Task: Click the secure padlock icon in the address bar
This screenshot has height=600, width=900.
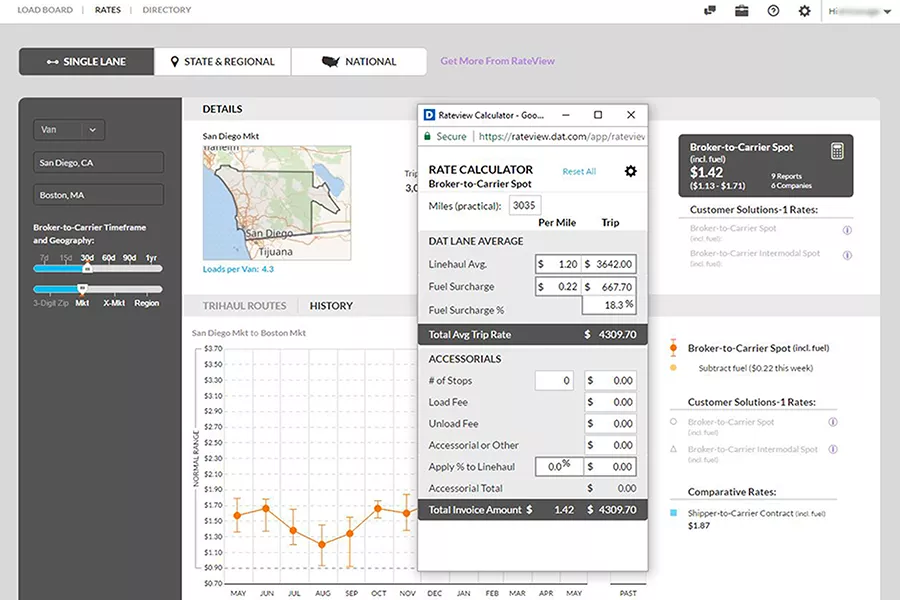Action: 427,136
